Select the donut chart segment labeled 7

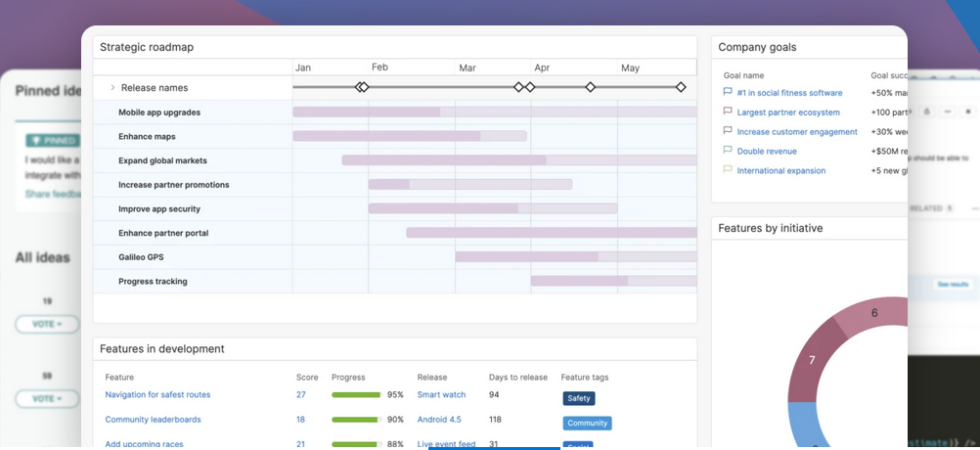[x=810, y=362]
